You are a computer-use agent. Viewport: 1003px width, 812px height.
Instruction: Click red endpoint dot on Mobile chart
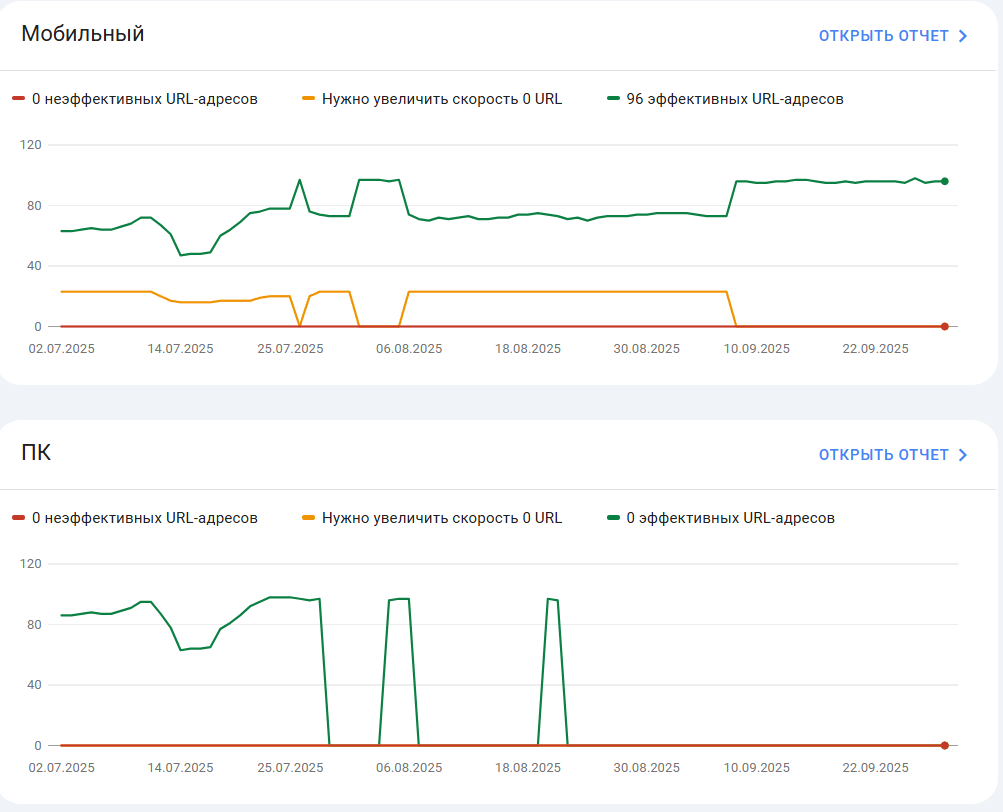coord(945,326)
